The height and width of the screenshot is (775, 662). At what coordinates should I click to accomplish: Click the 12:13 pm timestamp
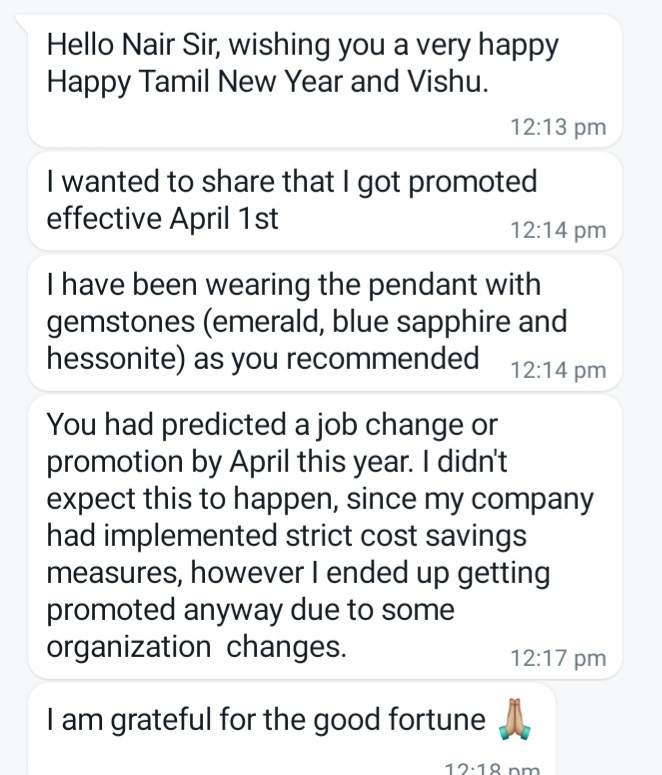(x=557, y=127)
